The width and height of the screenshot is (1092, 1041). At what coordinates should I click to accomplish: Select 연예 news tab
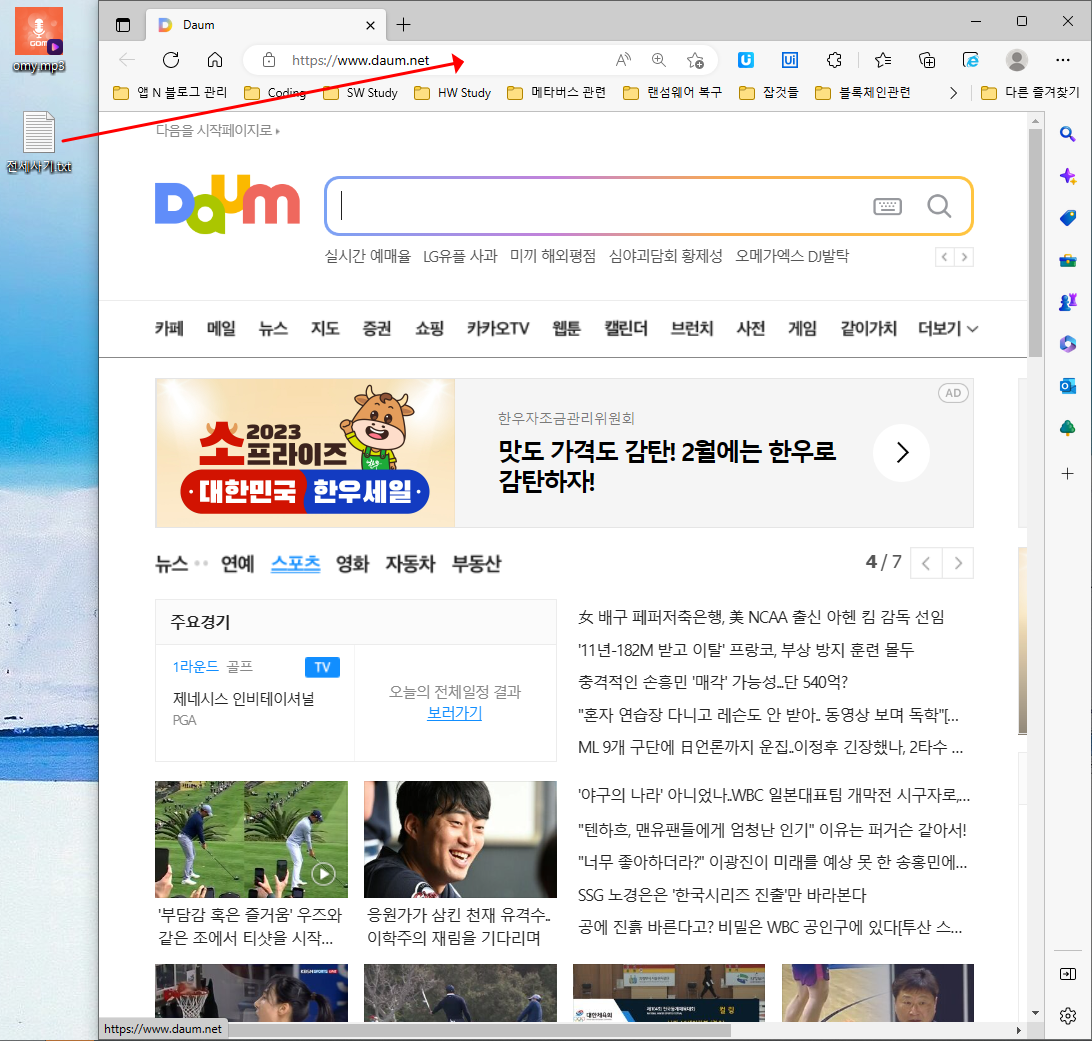pyautogui.click(x=237, y=563)
